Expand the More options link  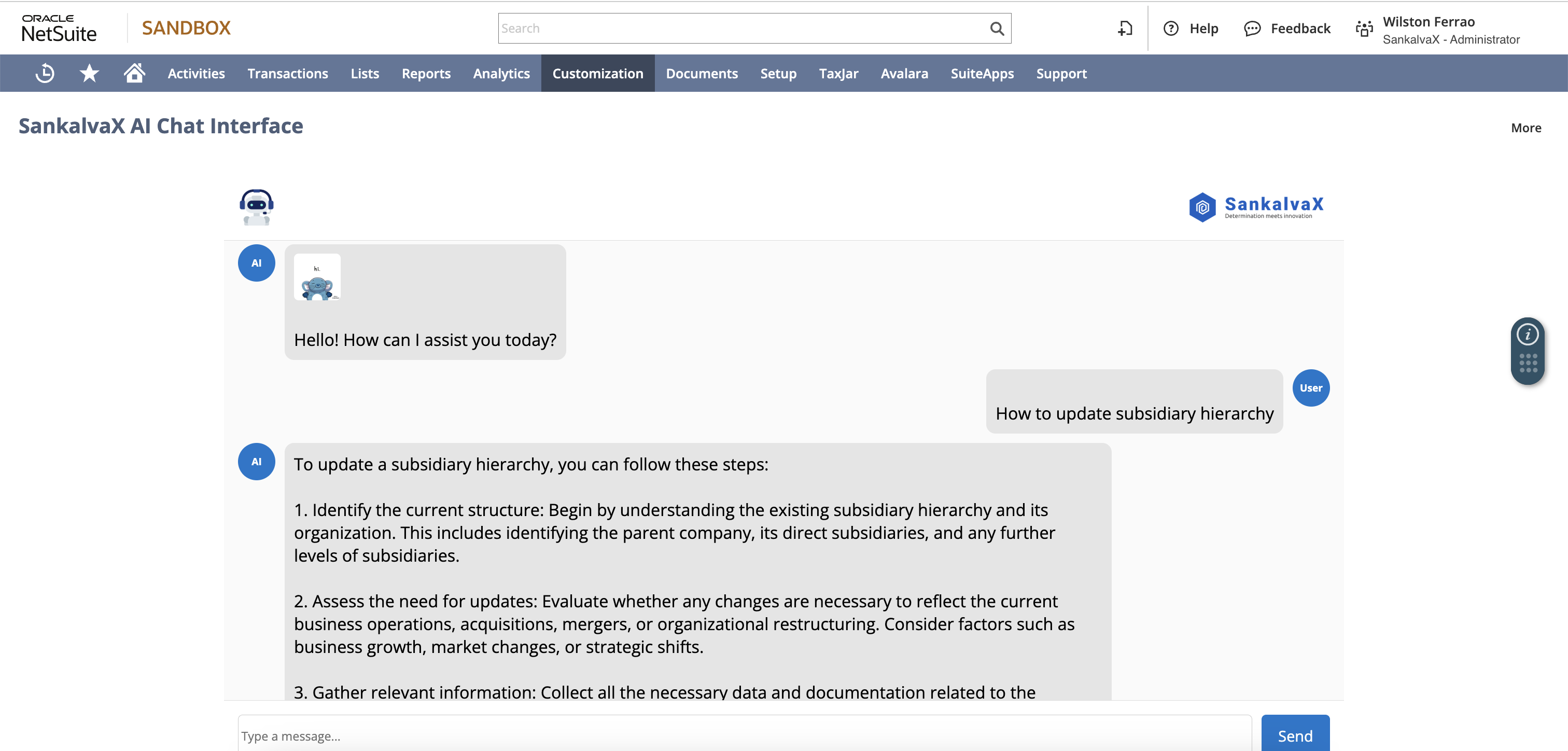pyautogui.click(x=1526, y=128)
